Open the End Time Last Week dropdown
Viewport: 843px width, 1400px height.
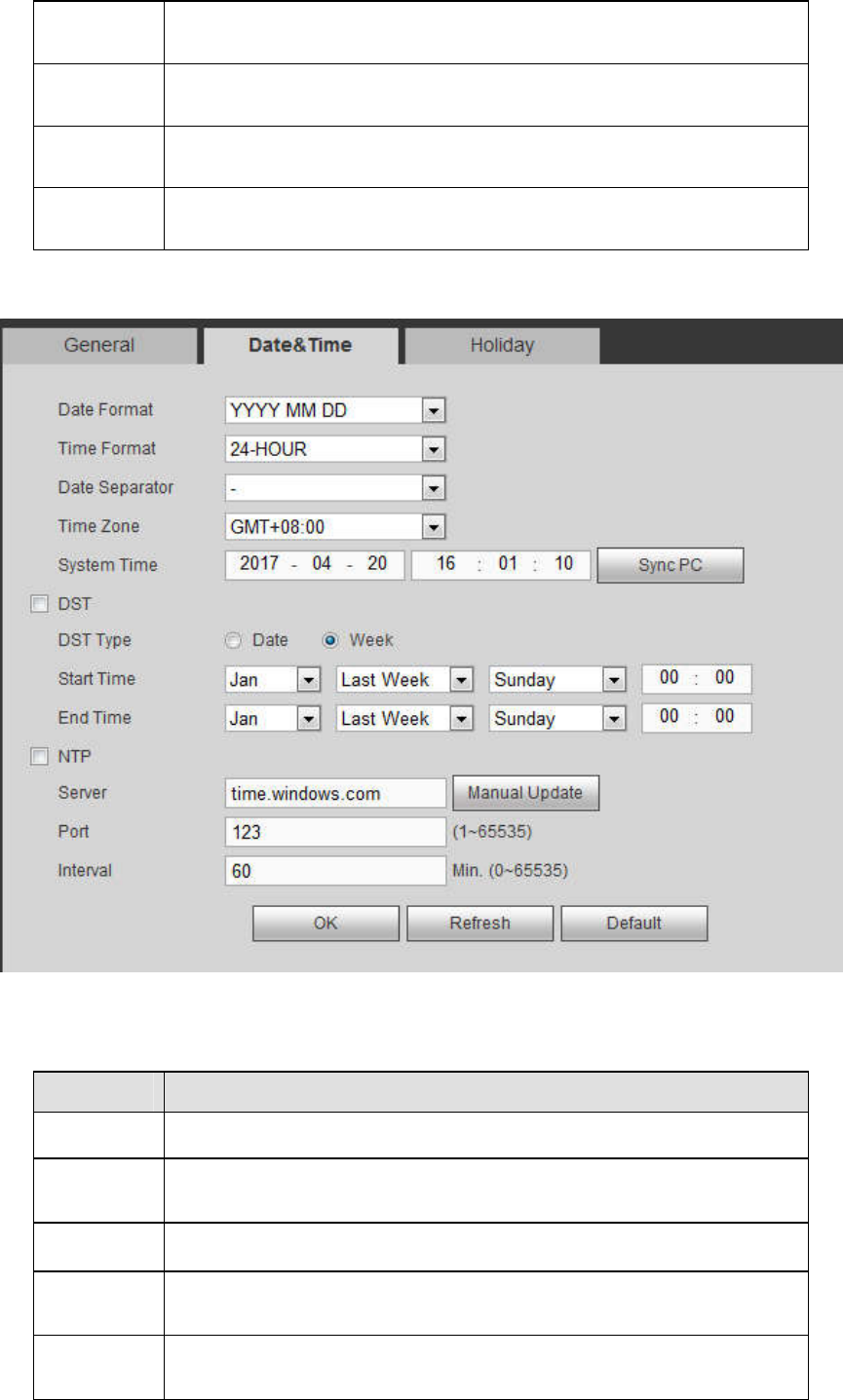[405, 719]
